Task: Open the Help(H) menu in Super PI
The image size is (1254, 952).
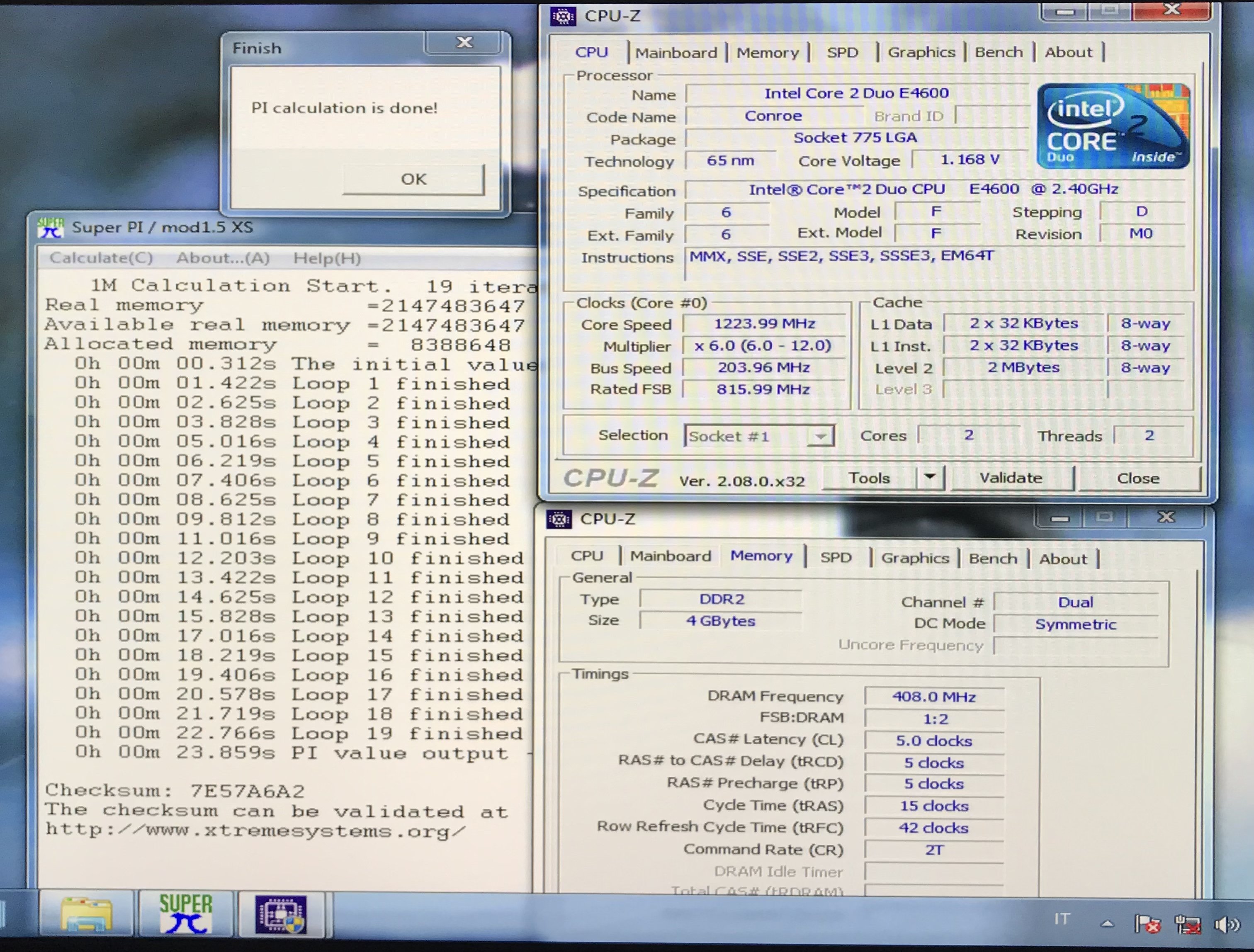Action: tap(327, 259)
